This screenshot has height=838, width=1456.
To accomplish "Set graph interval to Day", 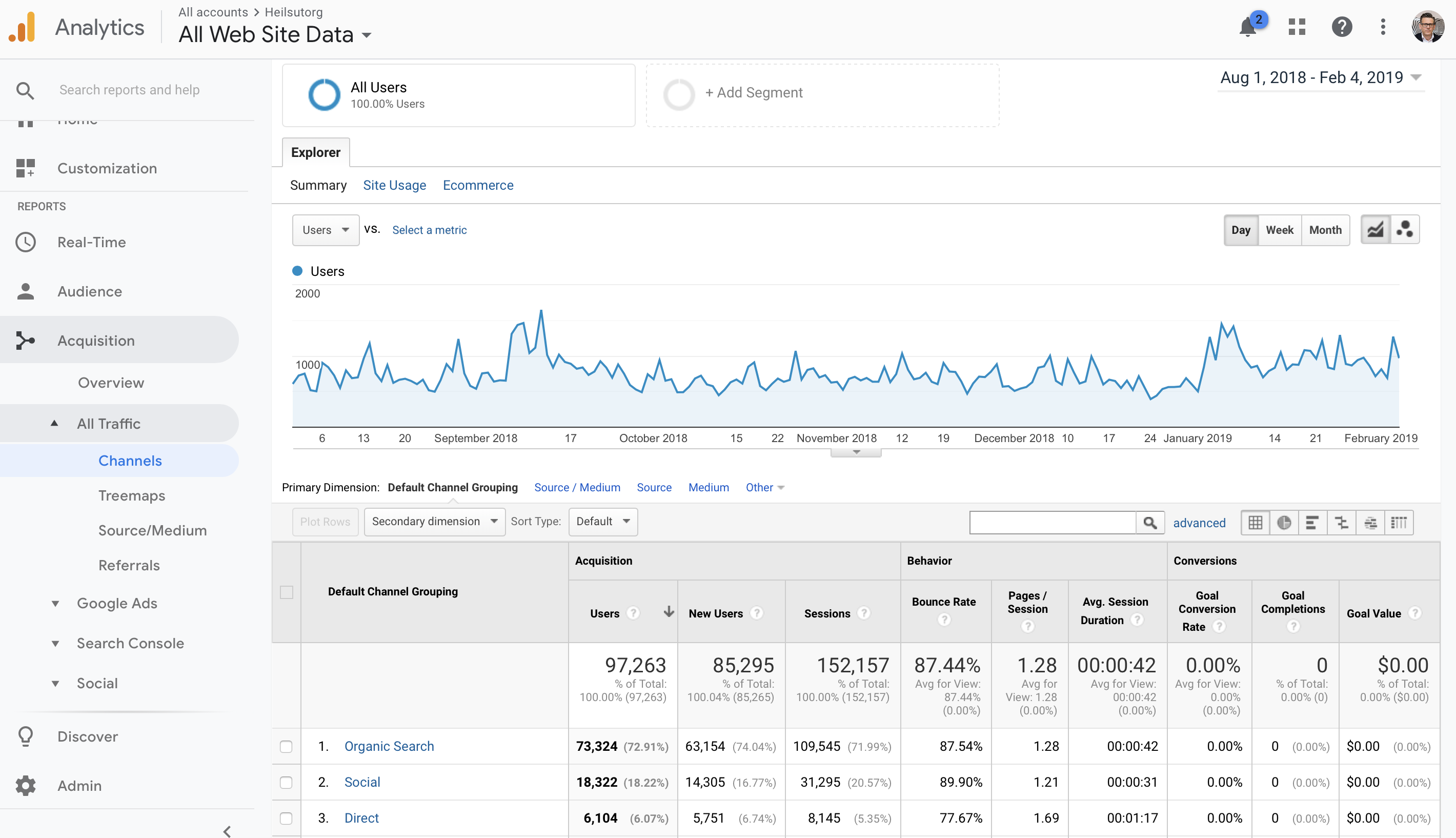I will click(1241, 230).
